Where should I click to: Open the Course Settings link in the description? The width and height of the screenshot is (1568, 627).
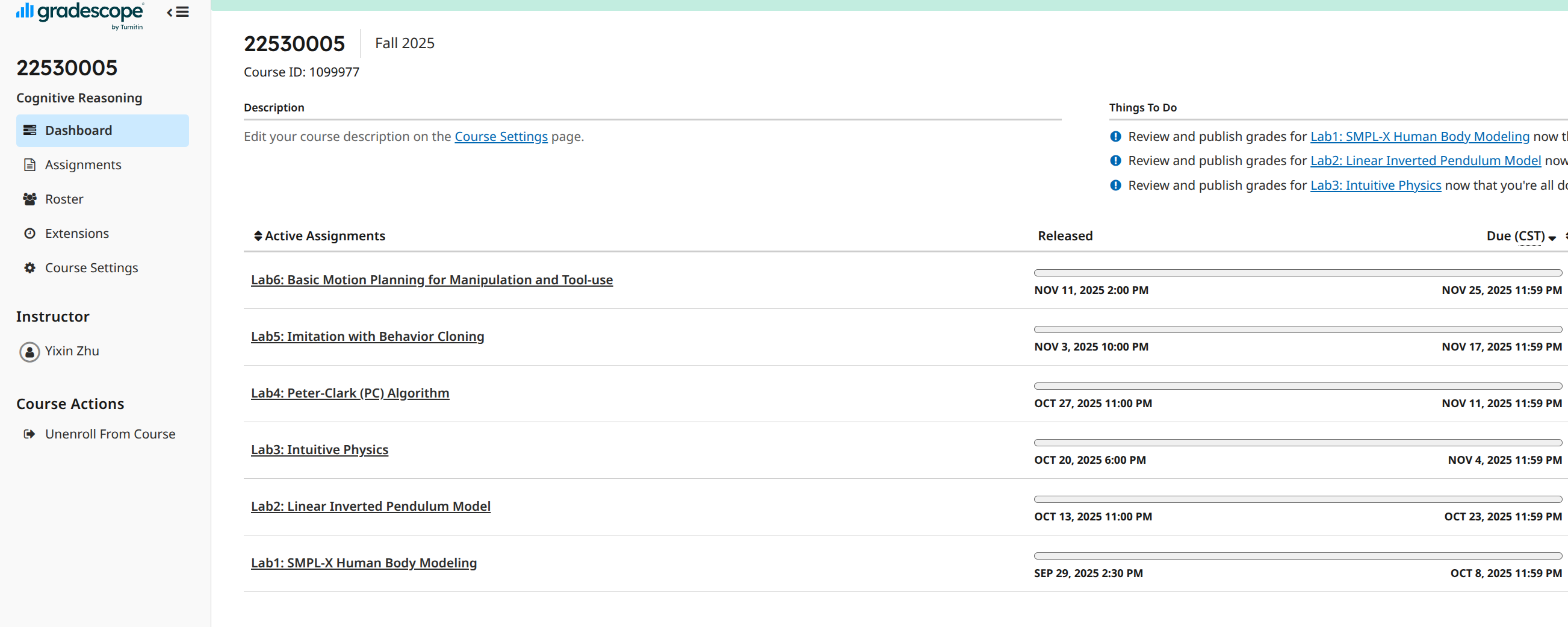pyautogui.click(x=501, y=137)
